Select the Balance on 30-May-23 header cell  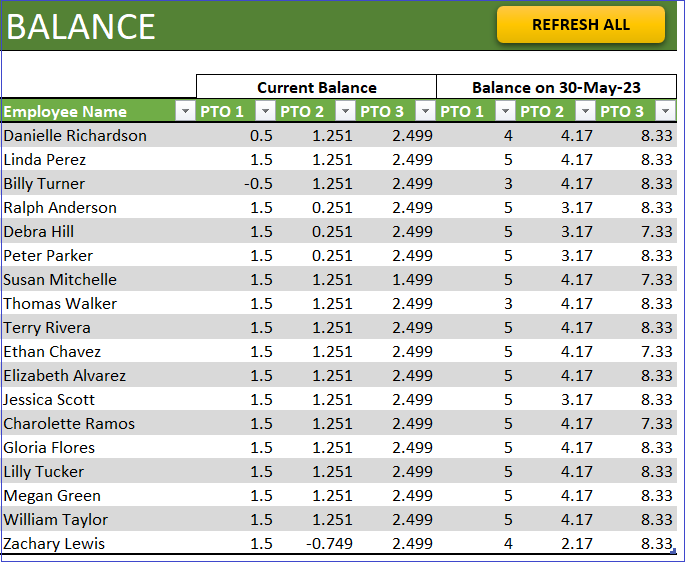coord(556,87)
